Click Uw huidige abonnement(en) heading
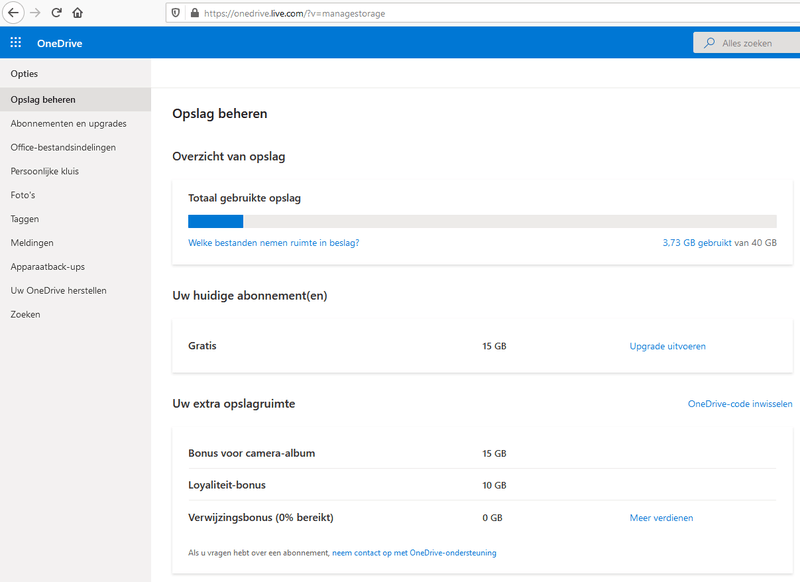Image resolution: width=800 pixels, height=582 pixels. 249,296
